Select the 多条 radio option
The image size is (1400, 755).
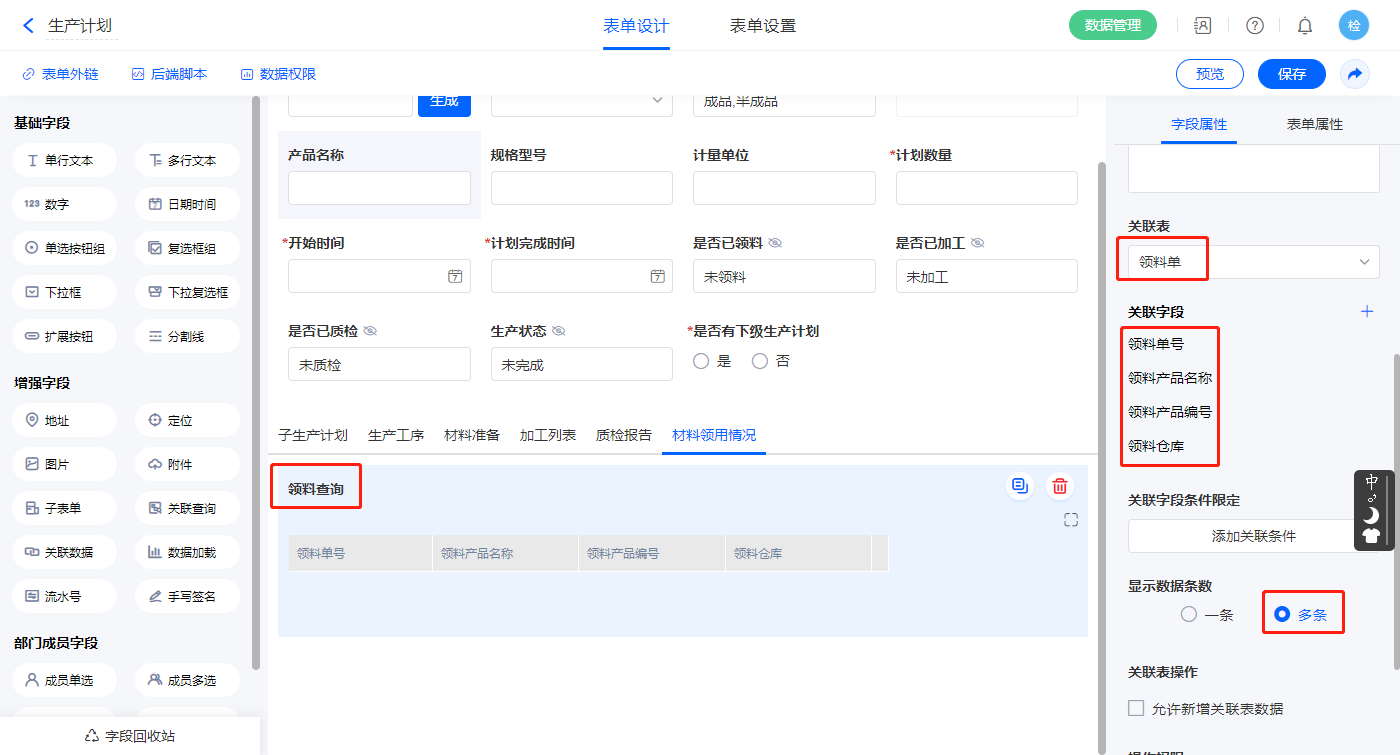tap(1282, 615)
